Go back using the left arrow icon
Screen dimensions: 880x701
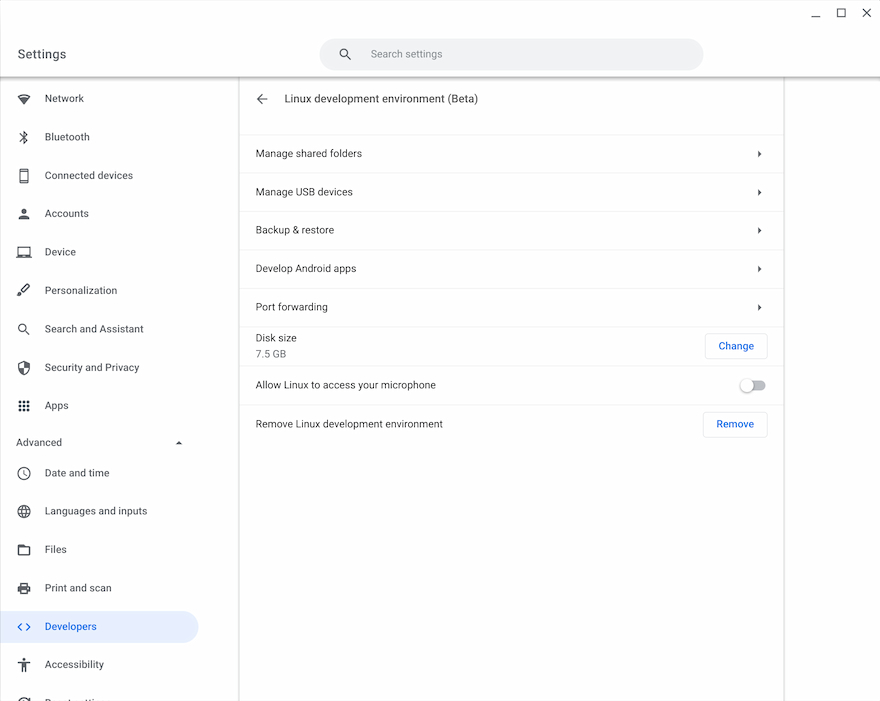pyautogui.click(x=262, y=99)
